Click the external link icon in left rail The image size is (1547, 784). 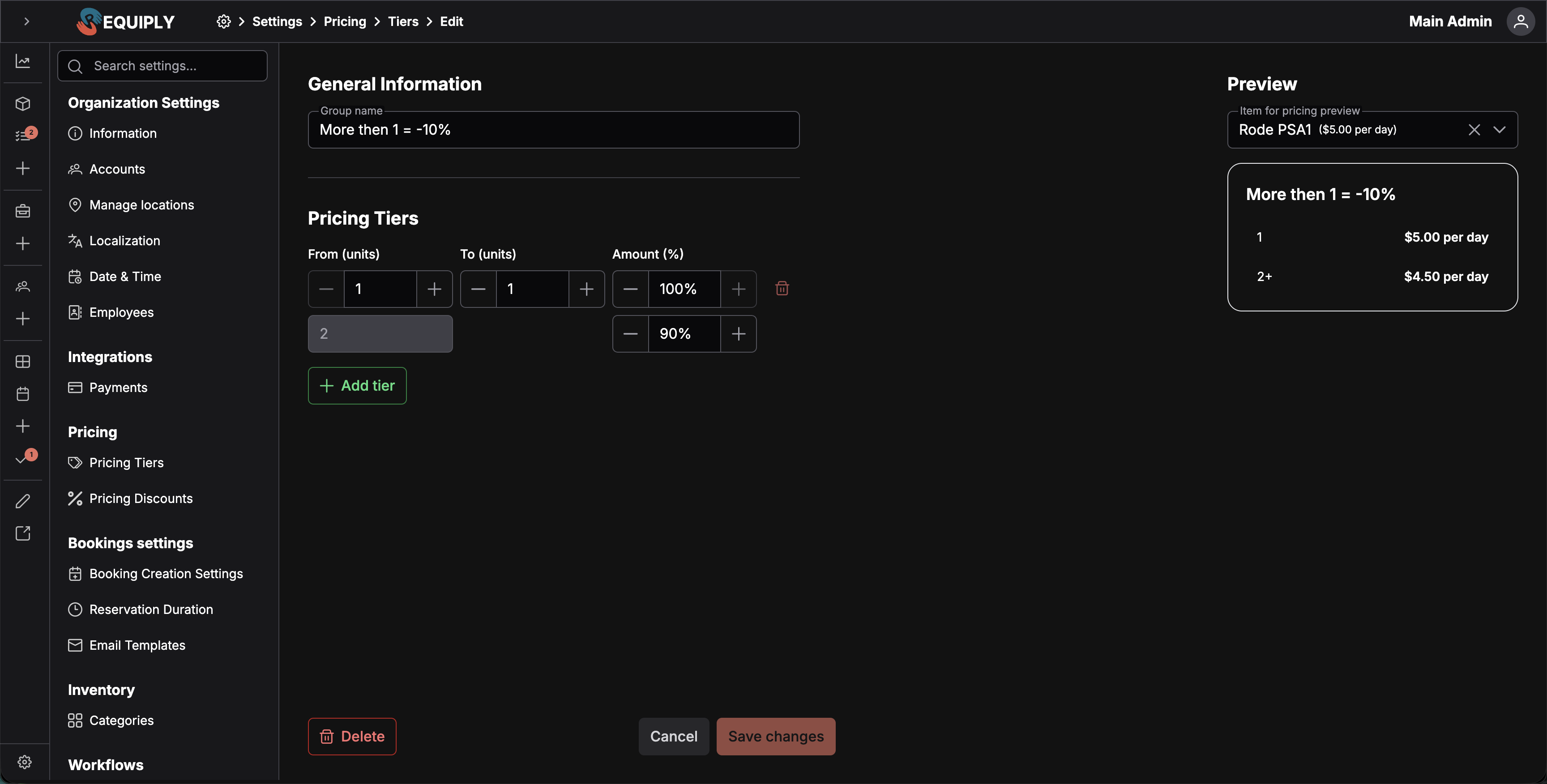(x=23, y=533)
